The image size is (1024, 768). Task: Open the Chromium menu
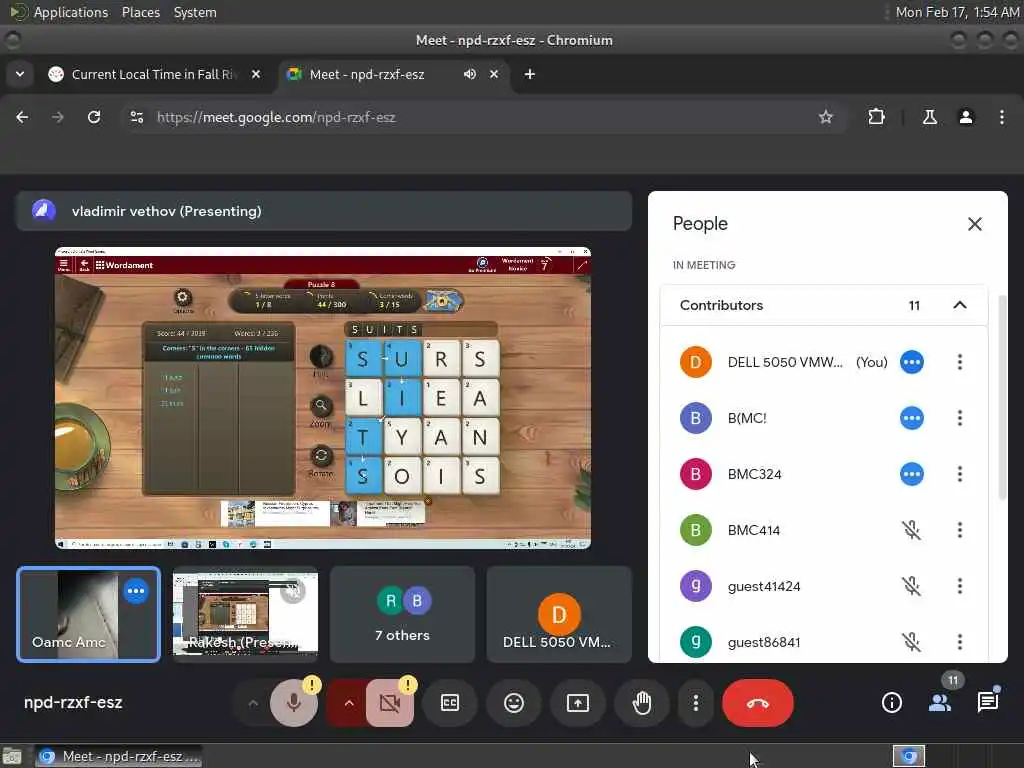[1002, 117]
